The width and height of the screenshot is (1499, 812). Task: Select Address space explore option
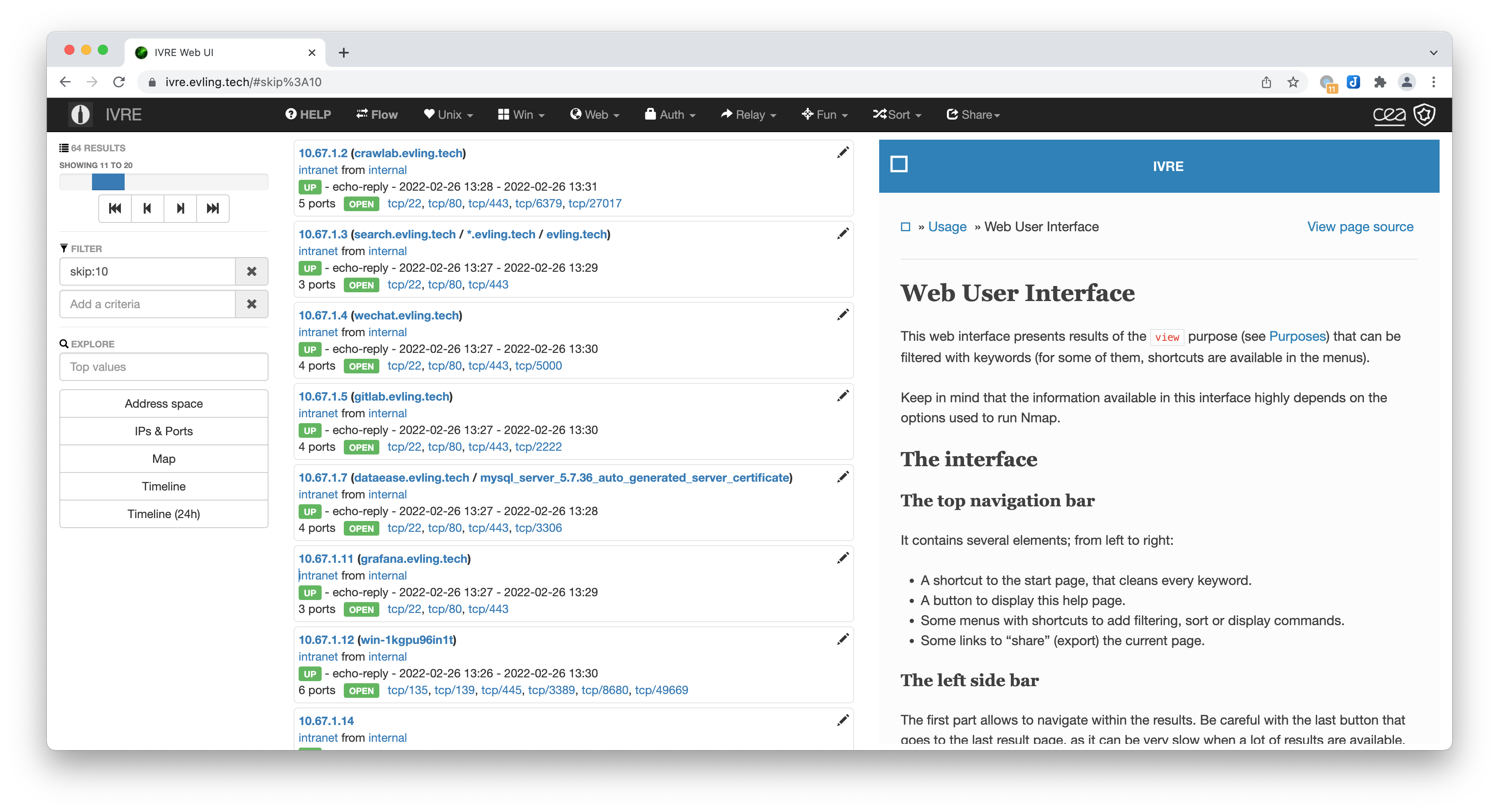click(164, 403)
